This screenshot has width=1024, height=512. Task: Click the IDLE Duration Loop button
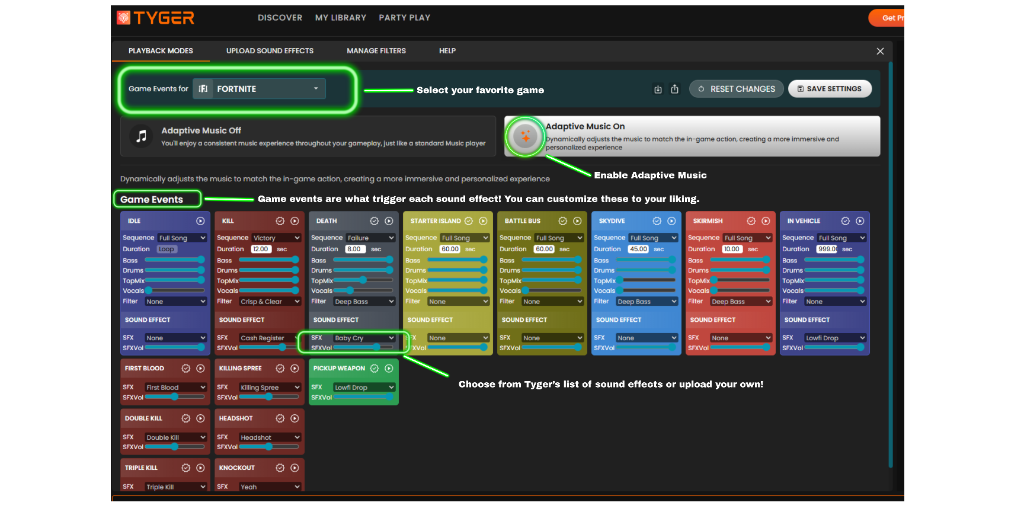tap(167, 249)
